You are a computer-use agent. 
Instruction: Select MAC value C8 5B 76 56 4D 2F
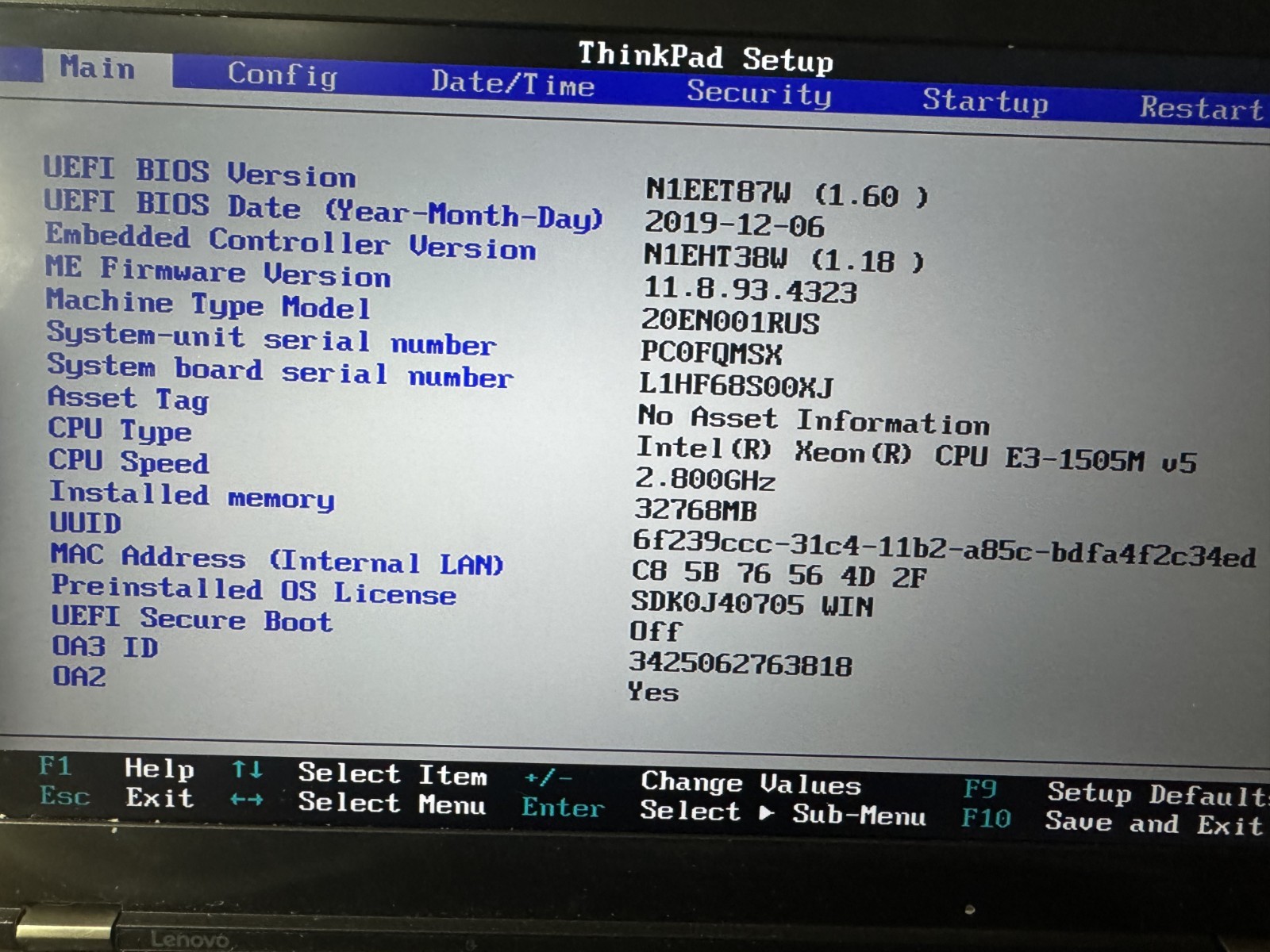779,574
